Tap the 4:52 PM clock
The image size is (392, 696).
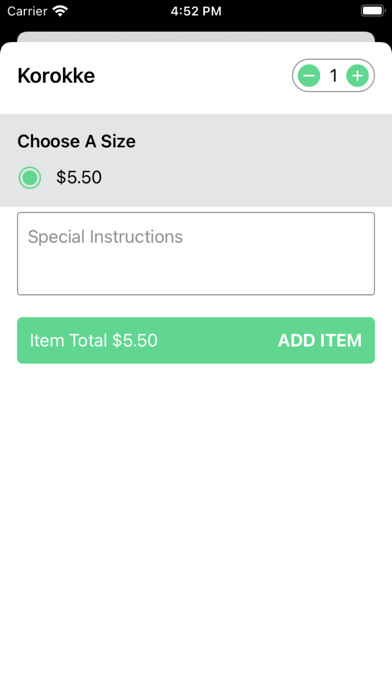(x=196, y=11)
